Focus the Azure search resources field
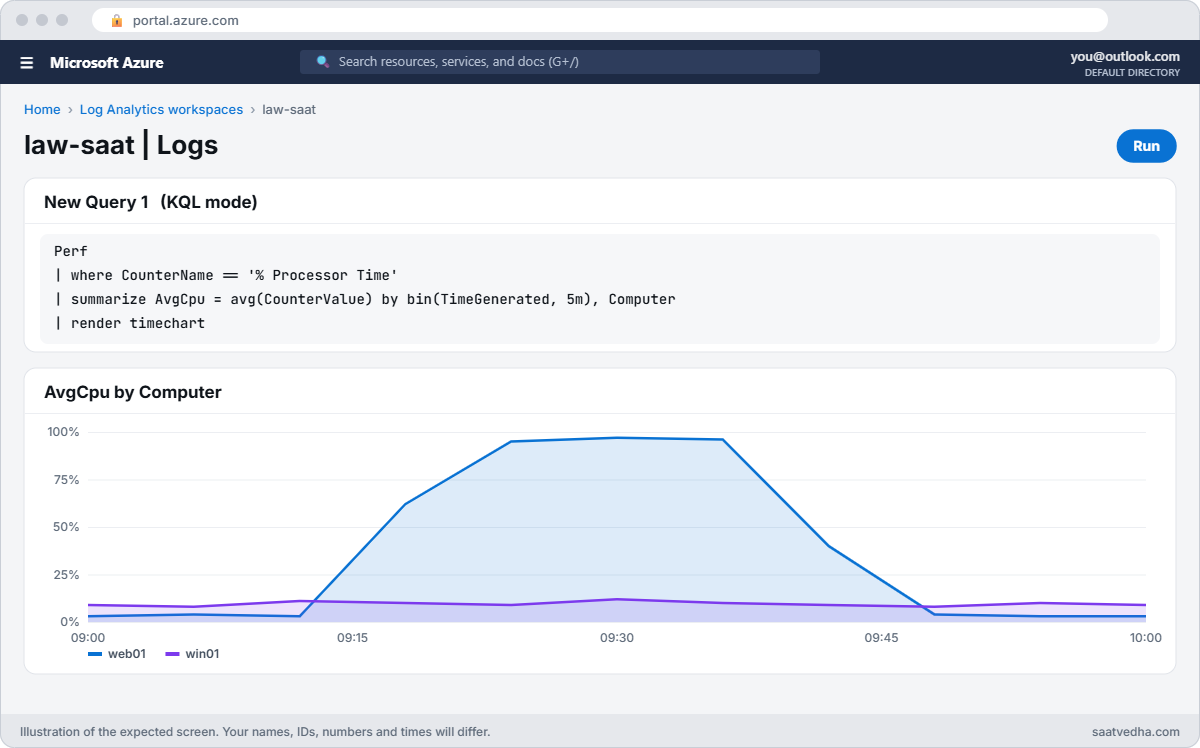 (x=560, y=62)
